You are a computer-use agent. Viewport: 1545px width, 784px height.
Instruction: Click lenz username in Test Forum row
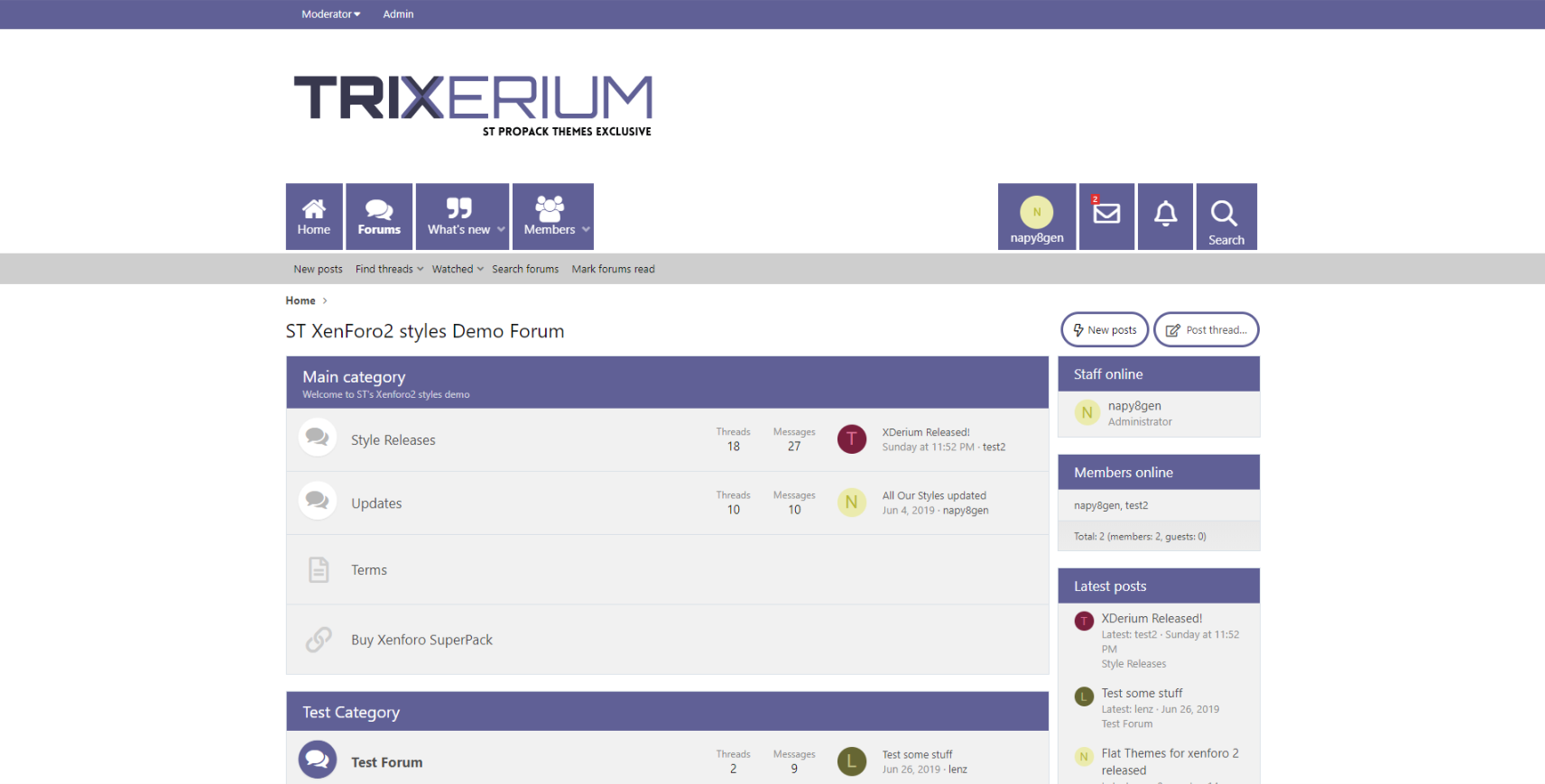click(958, 770)
